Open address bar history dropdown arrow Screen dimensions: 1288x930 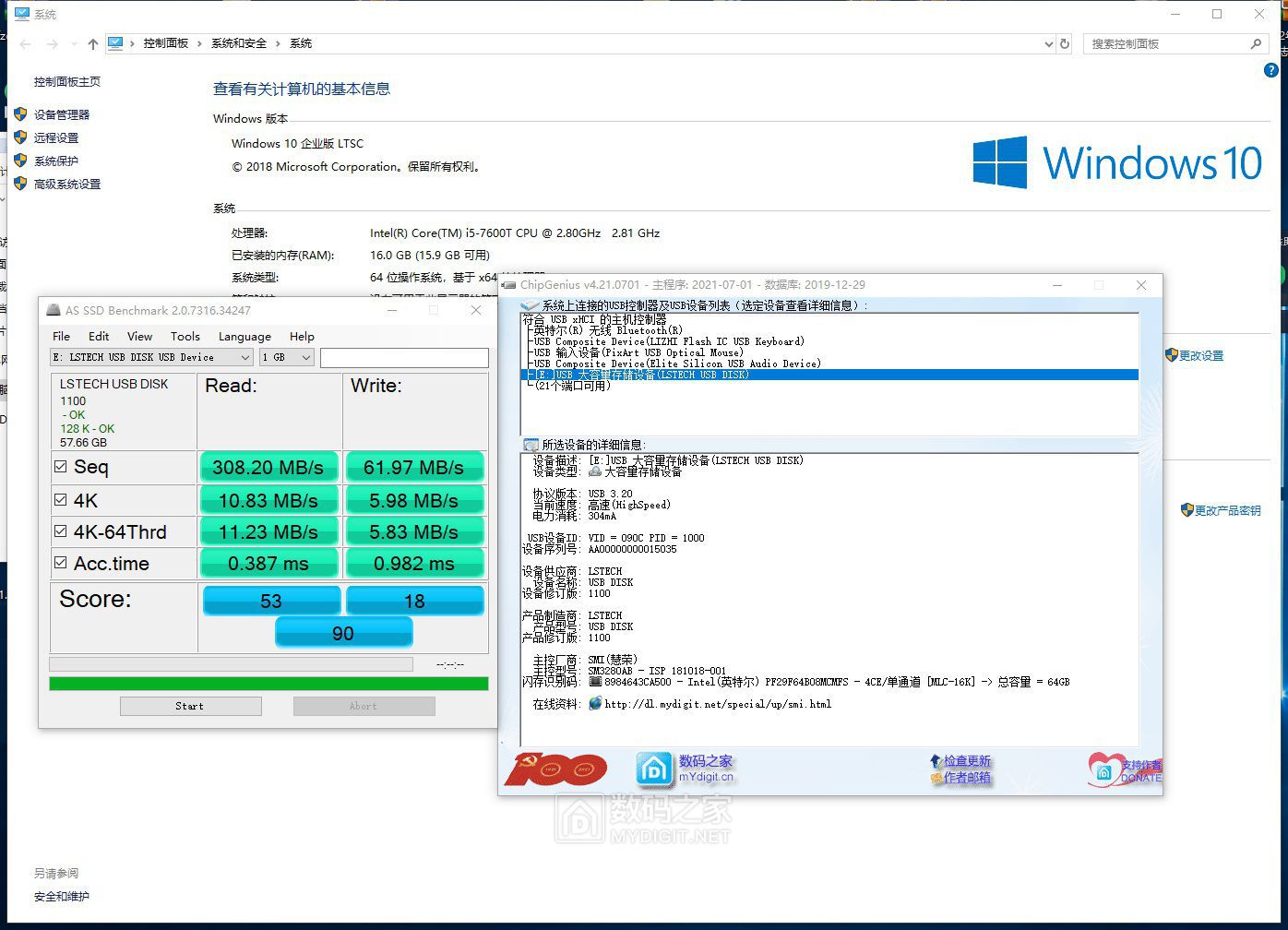click(x=1048, y=43)
